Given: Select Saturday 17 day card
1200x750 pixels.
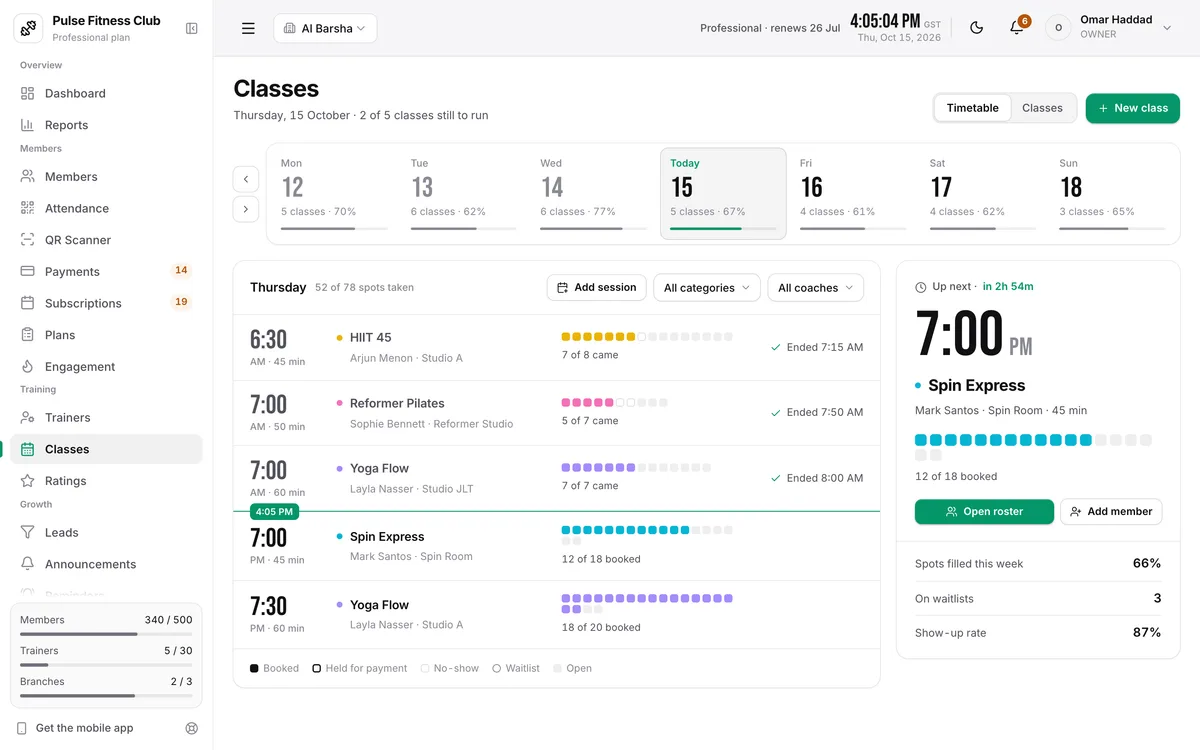Looking at the screenshot, I should (983, 194).
